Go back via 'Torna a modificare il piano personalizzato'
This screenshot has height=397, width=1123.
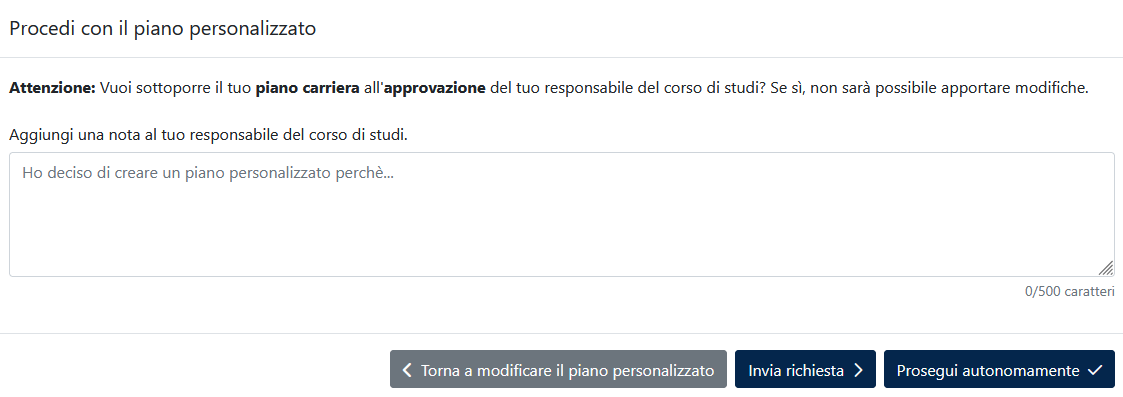558,369
